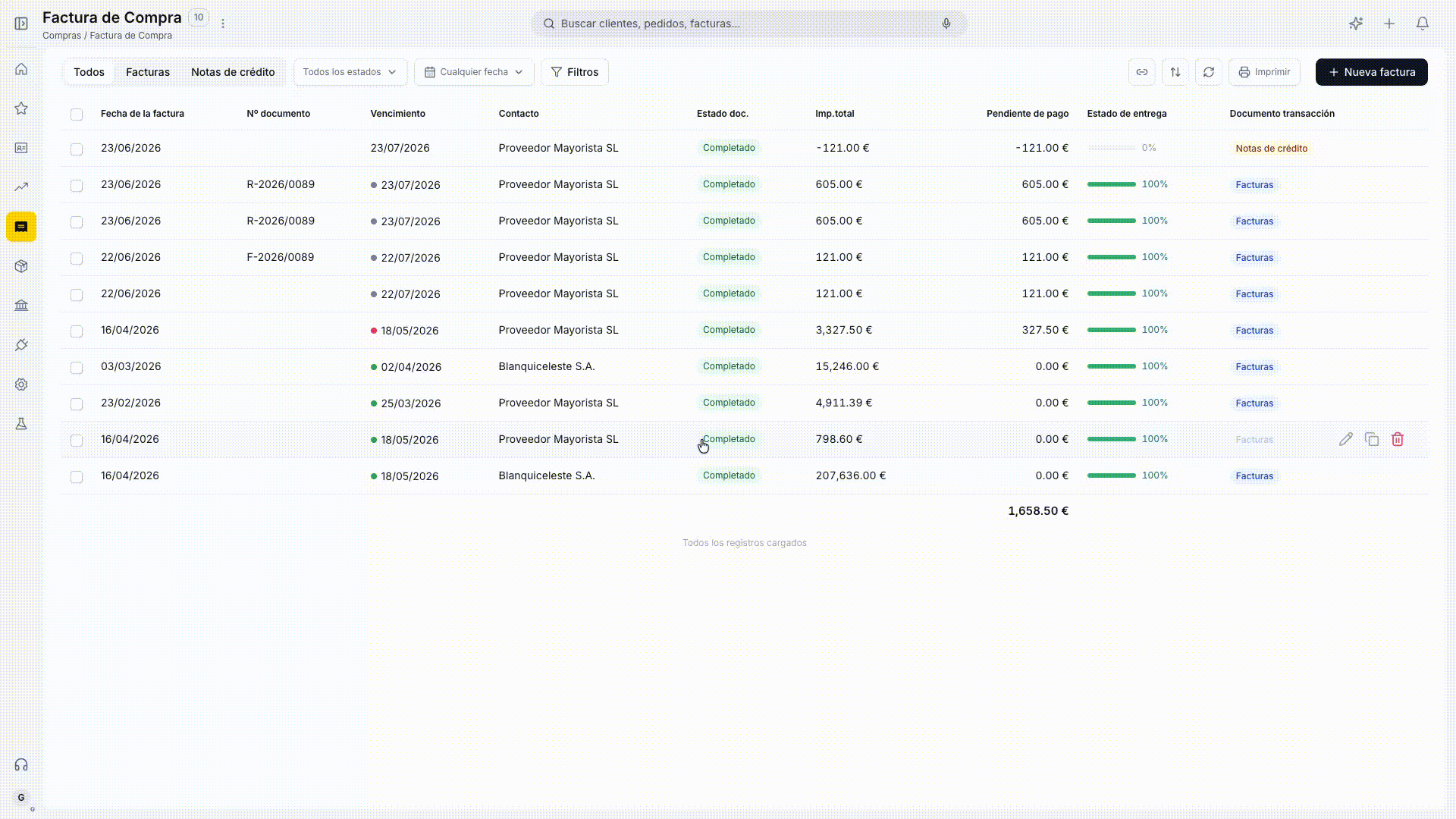Viewport: 1456px width, 819px height.
Task: Show the Todos tab
Action: [x=89, y=72]
